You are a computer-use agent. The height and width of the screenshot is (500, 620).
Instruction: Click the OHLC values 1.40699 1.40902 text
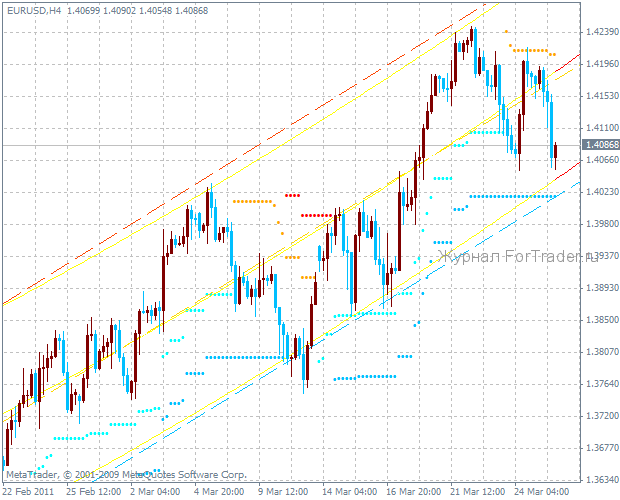click(102, 11)
